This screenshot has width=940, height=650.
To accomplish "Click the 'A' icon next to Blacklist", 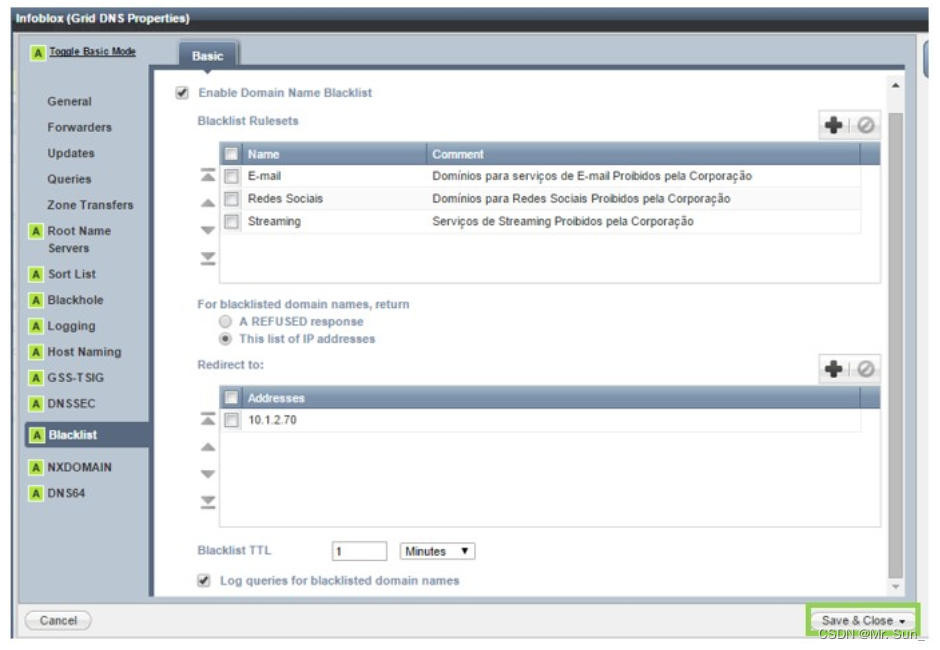I will point(37,435).
